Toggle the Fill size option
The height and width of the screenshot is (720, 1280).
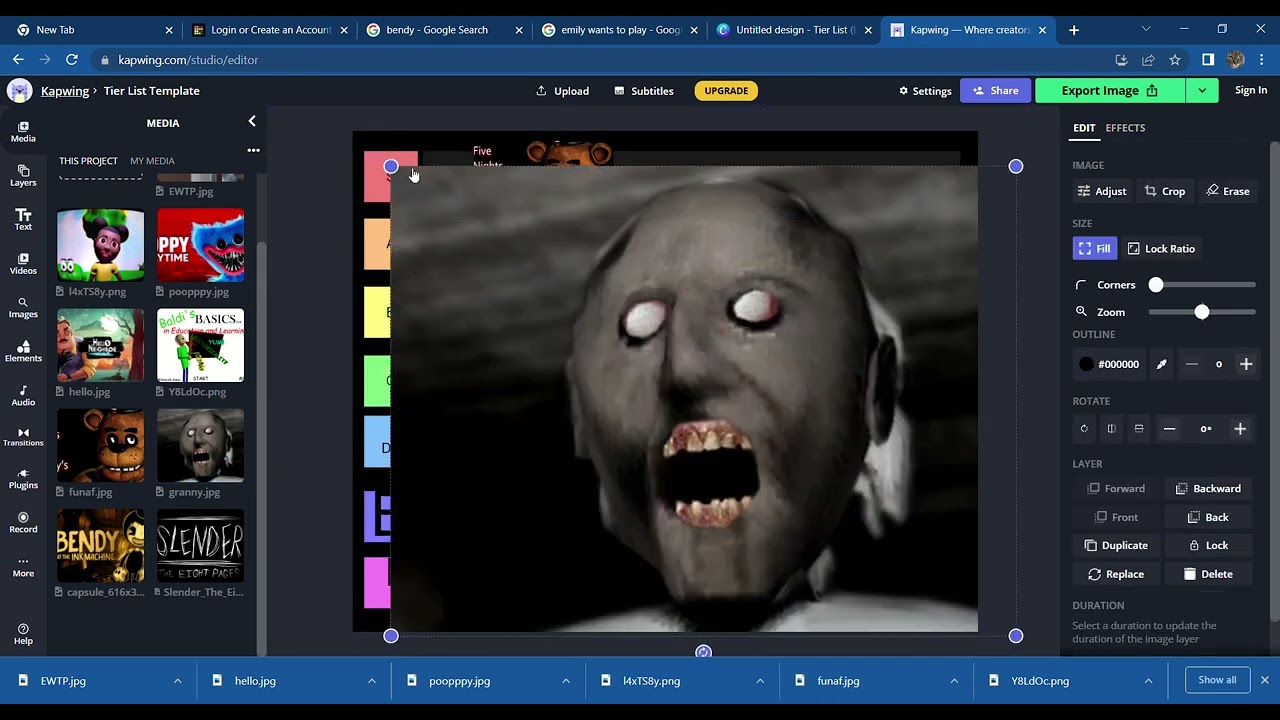(x=1094, y=248)
